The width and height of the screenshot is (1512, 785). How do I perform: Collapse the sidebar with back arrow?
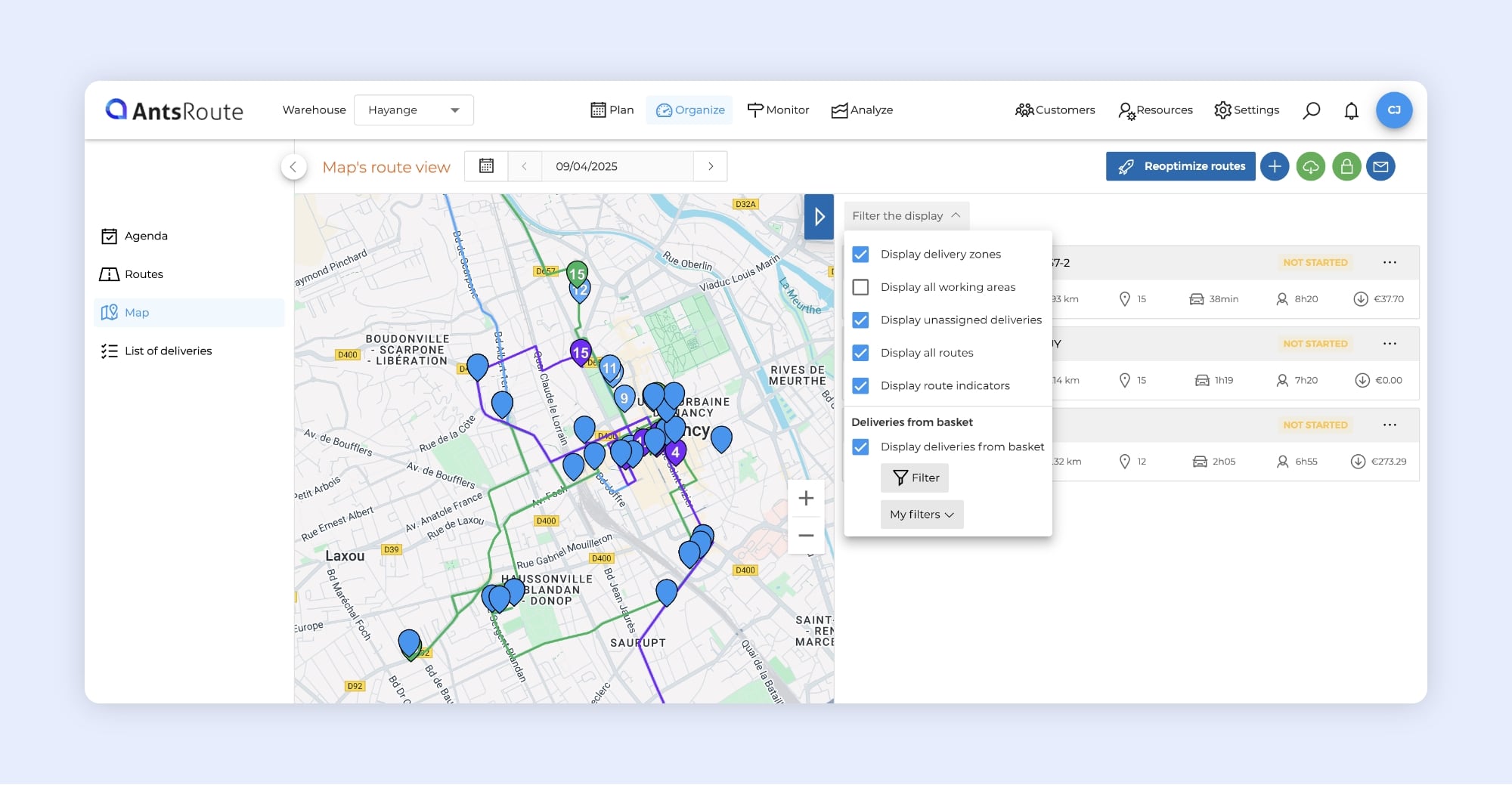pos(293,167)
